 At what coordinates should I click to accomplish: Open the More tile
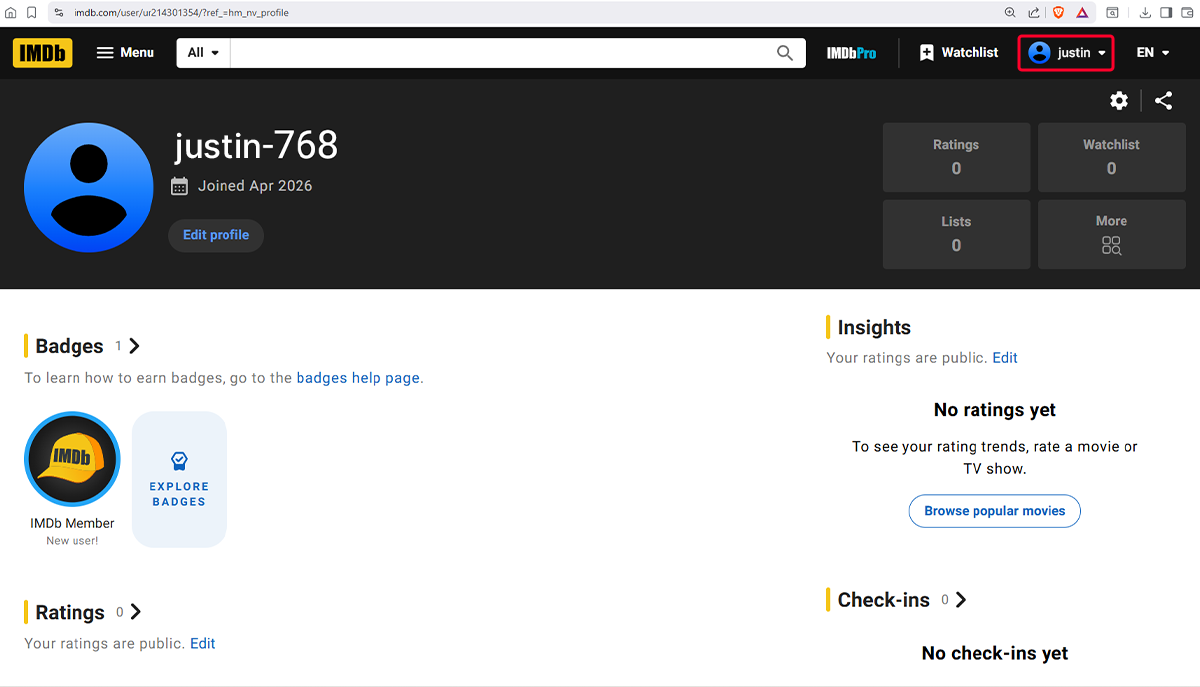(1111, 234)
